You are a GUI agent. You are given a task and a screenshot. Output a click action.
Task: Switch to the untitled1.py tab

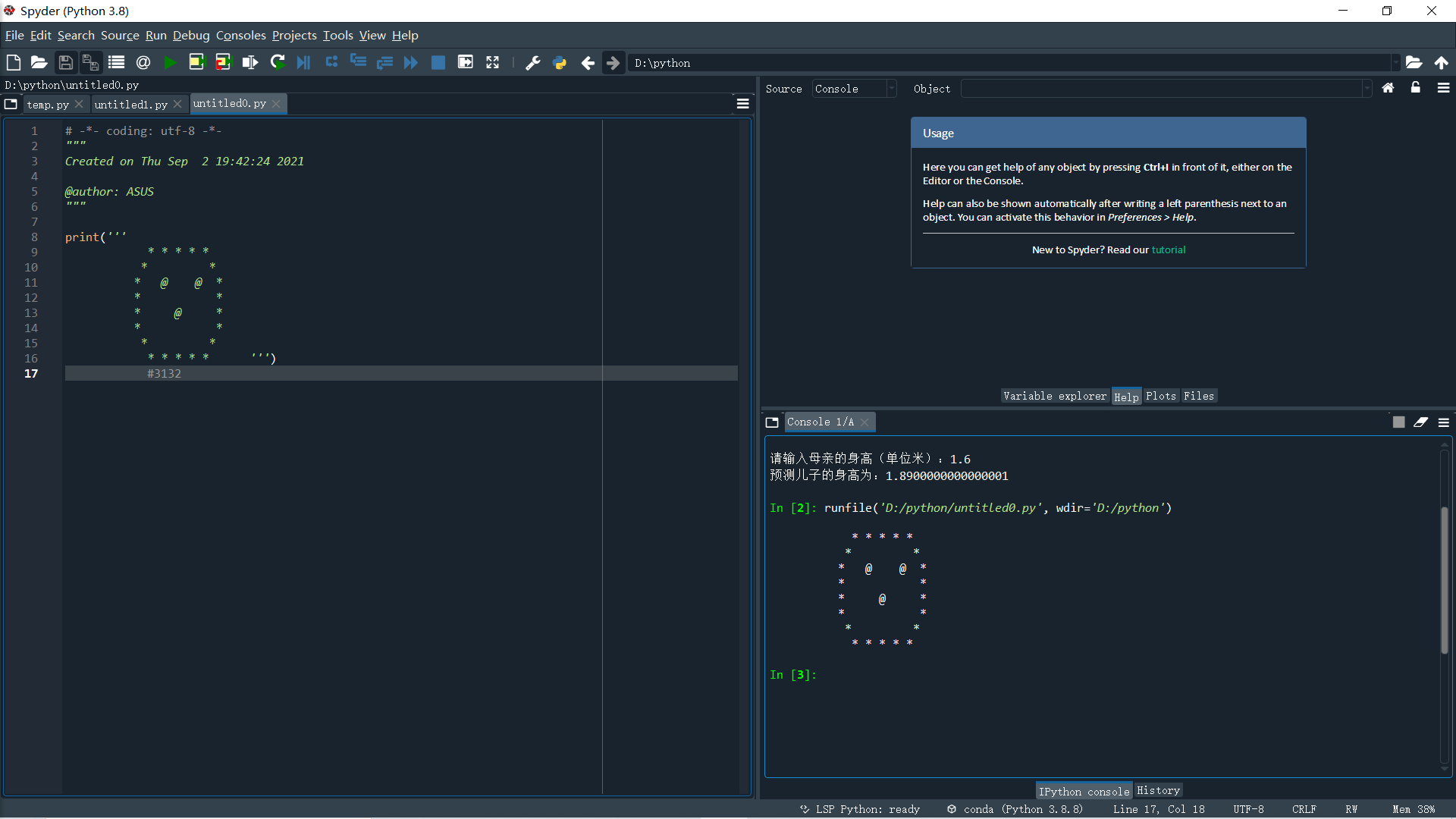(x=130, y=105)
